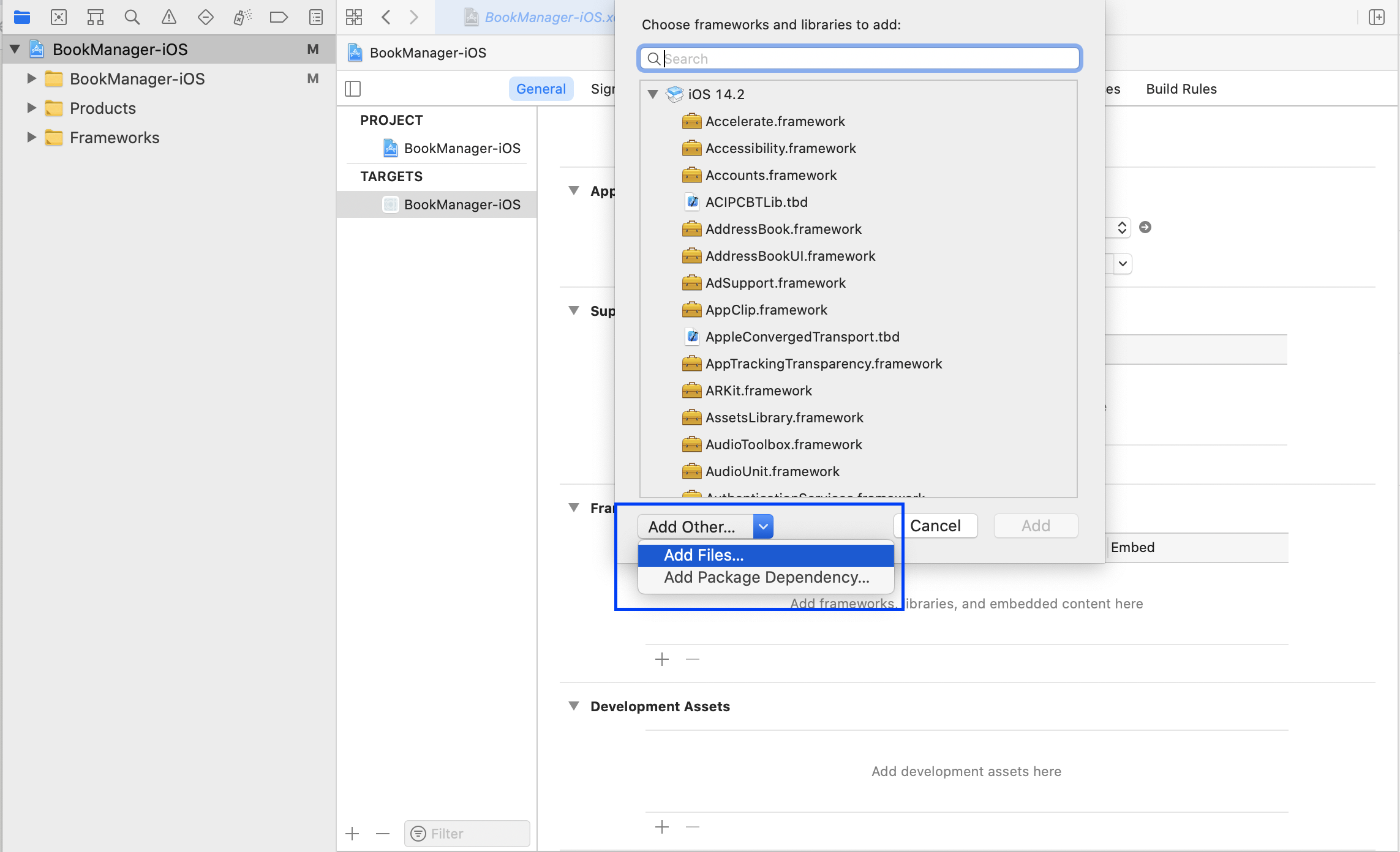Image resolution: width=1400 pixels, height=852 pixels.
Task: Collapse the iOS 14.2 frameworks group
Action: pyautogui.click(x=653, y=94)
